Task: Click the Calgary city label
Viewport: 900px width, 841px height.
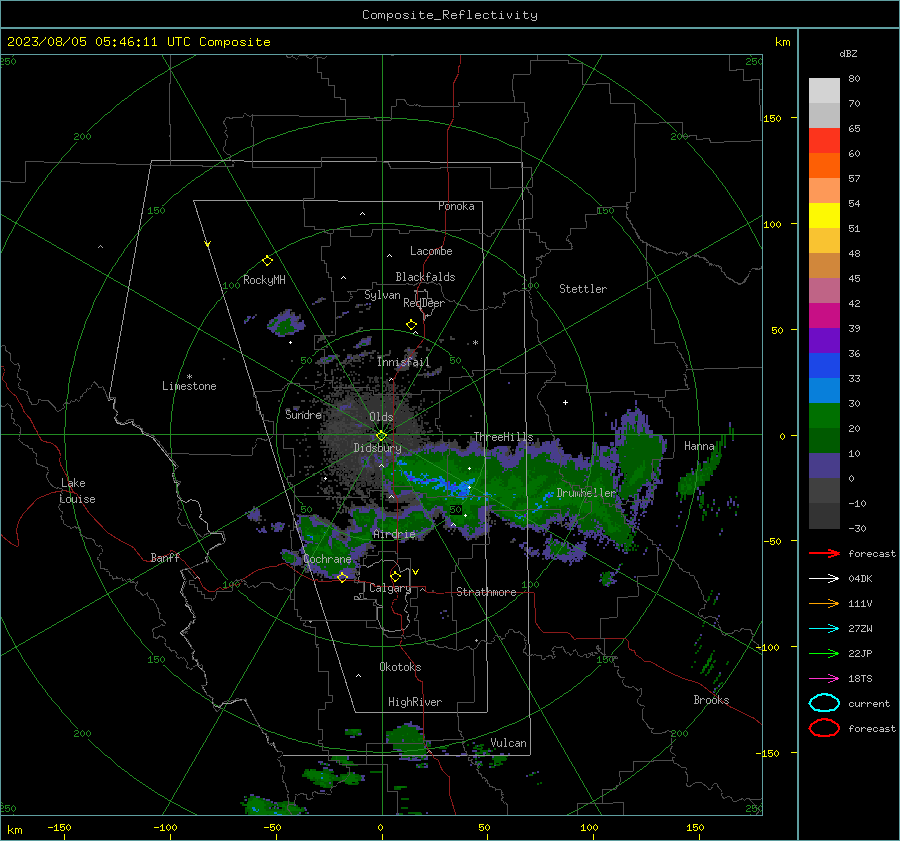Action: click(x=390, y=588)
